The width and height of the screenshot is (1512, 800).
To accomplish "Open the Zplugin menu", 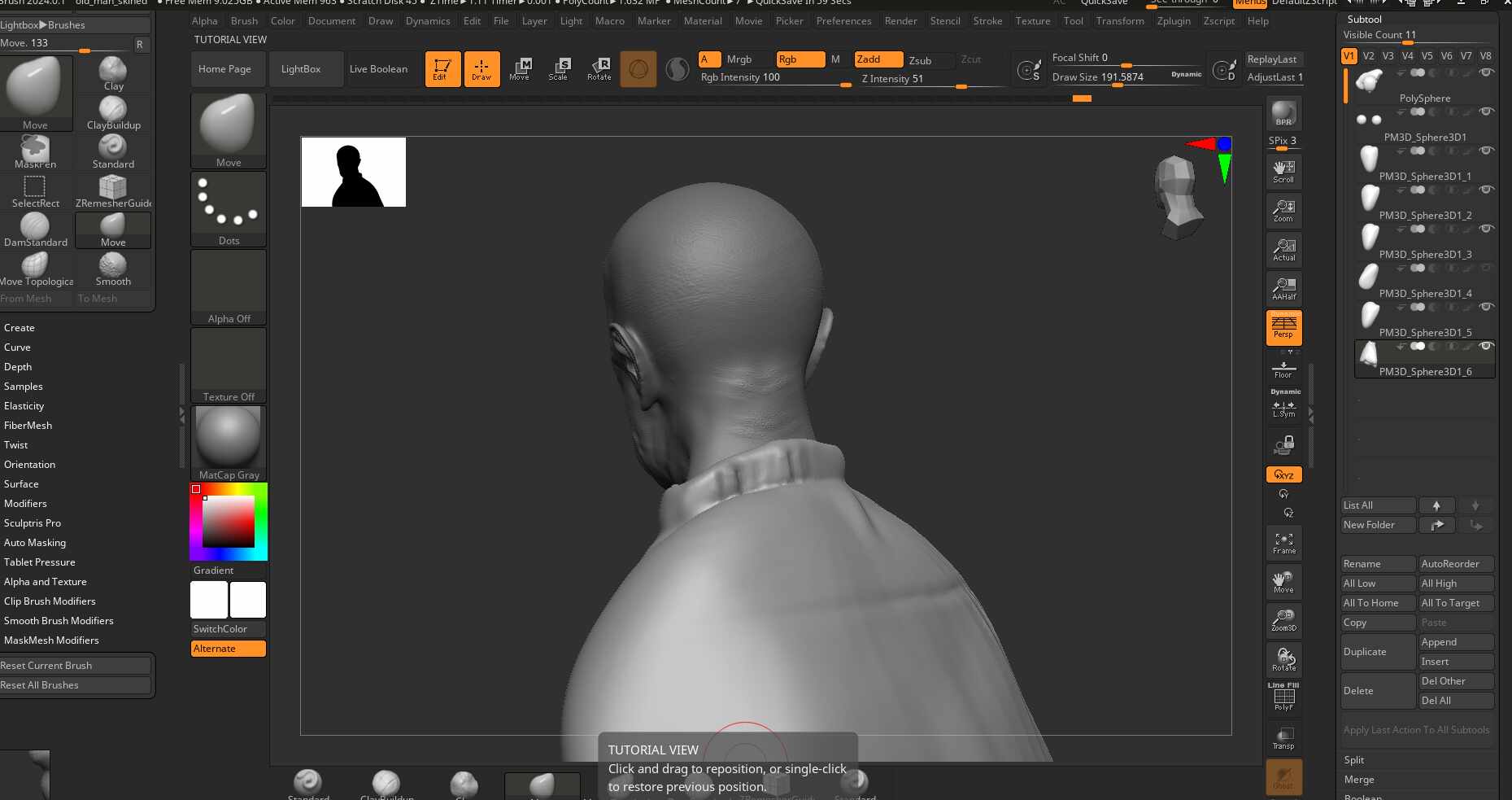I will [x=1174, y=21].
